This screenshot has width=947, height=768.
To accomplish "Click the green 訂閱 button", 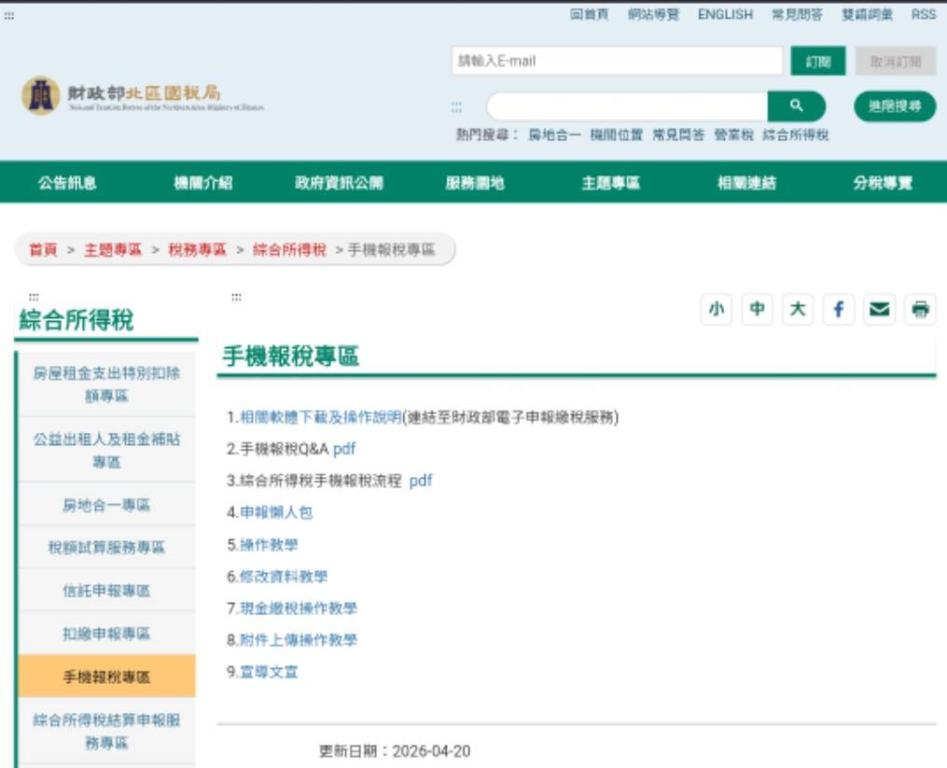I will [818, 61].
